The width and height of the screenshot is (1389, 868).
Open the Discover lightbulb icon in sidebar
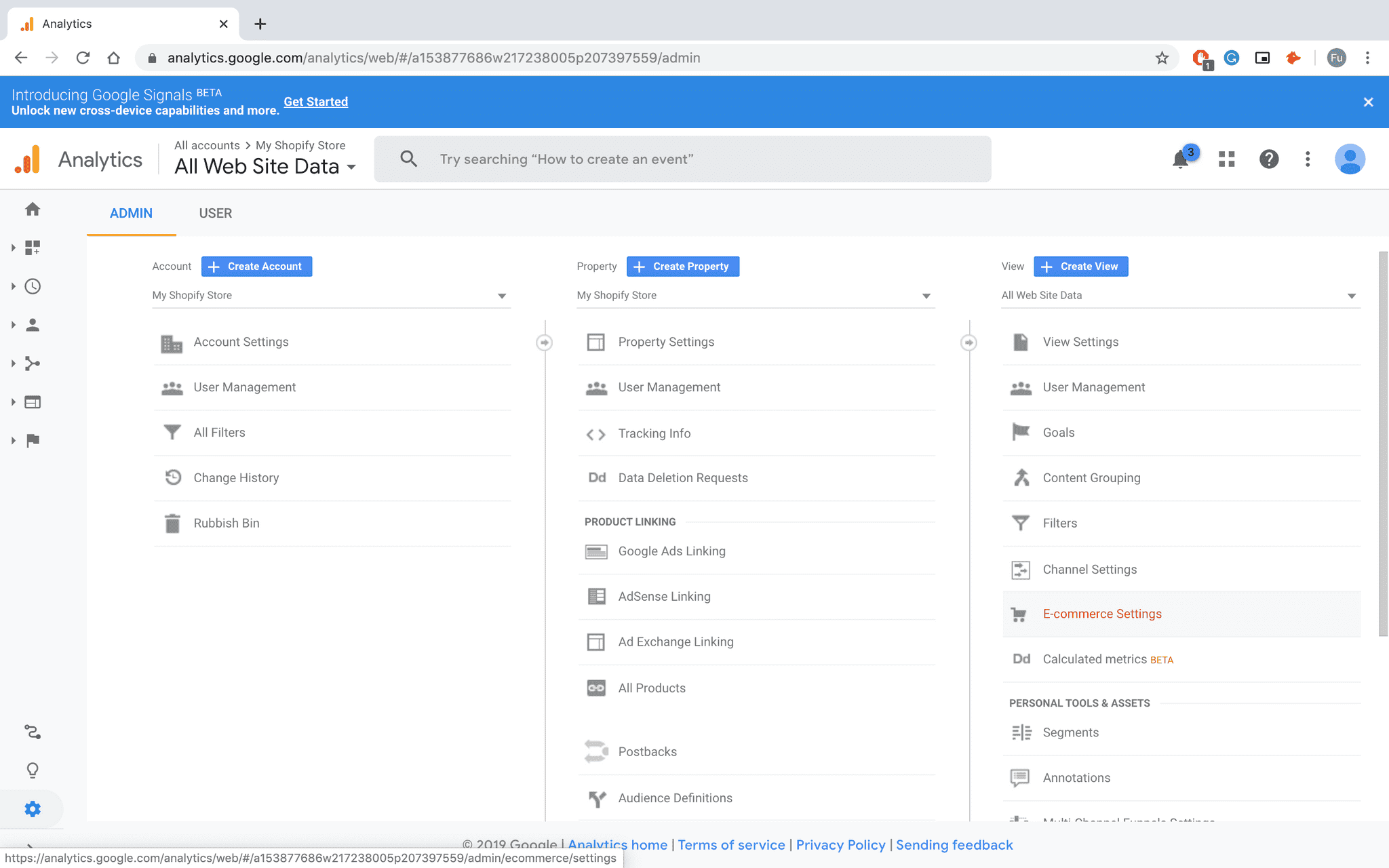pyautogui.click(x=33, y=770)
